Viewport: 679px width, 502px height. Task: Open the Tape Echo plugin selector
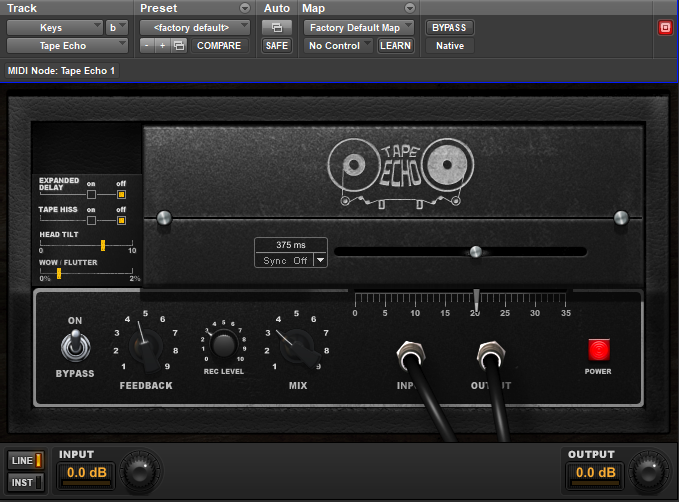click(x=68, y=46)
